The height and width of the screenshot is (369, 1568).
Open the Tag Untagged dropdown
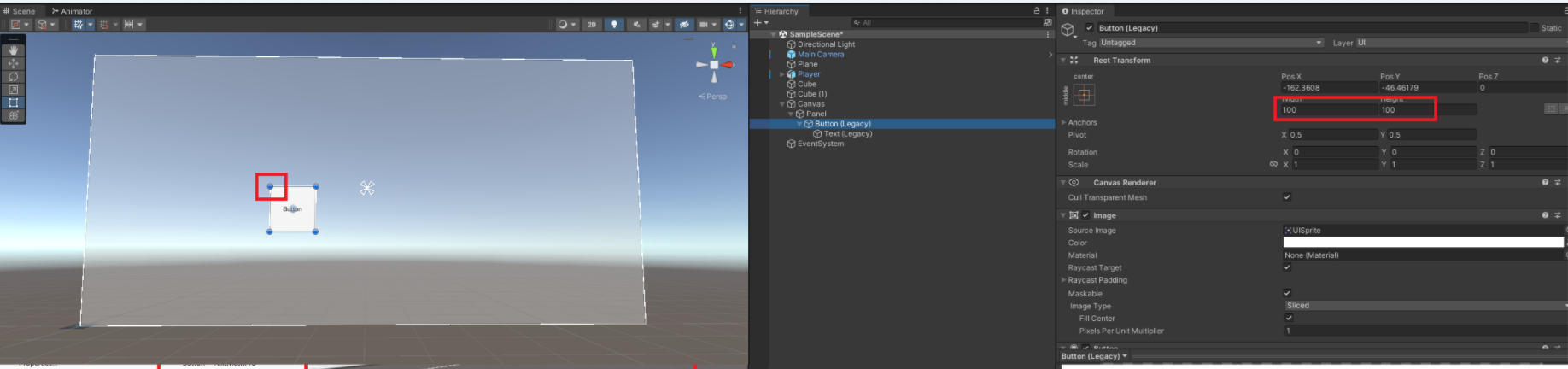[1211, 43]
